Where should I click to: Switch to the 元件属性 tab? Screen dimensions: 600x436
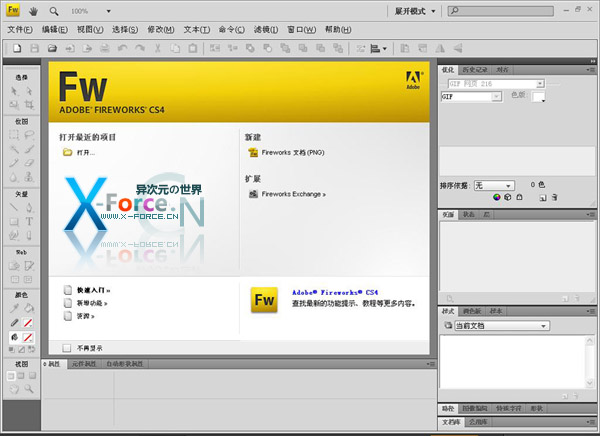(x=84, y=364)
